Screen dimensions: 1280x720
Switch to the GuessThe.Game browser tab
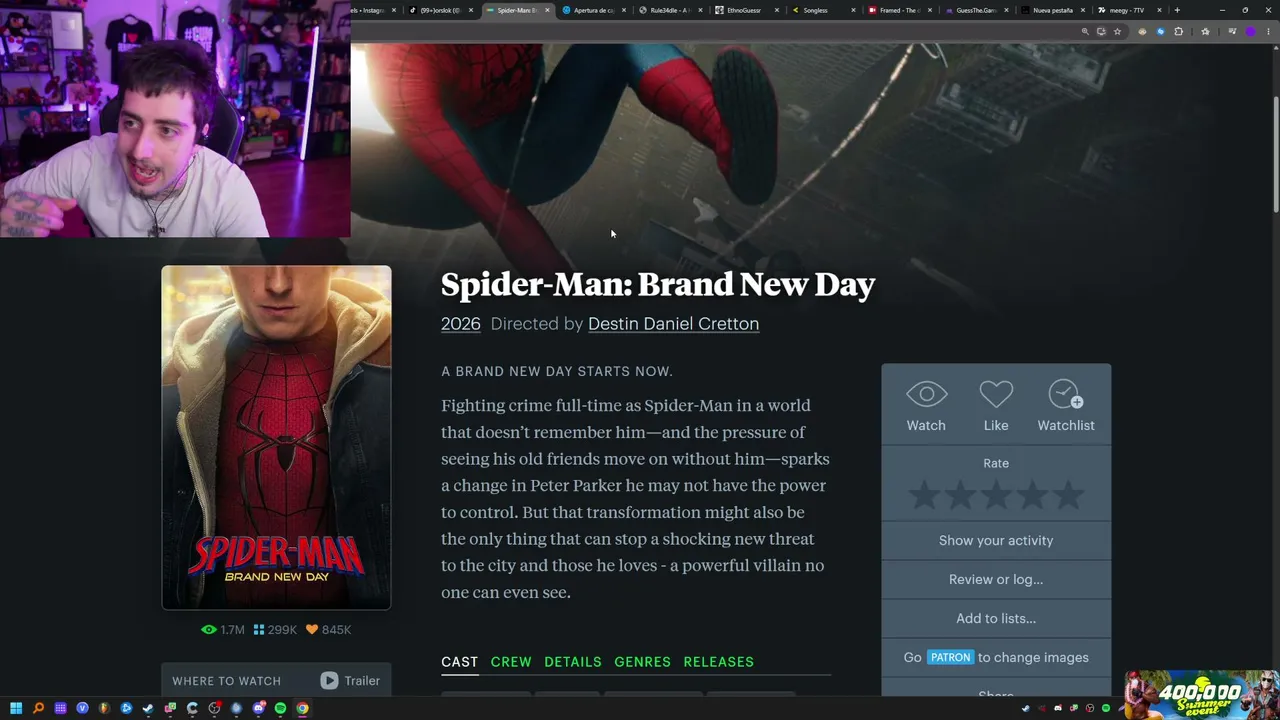tap(974, 10)
